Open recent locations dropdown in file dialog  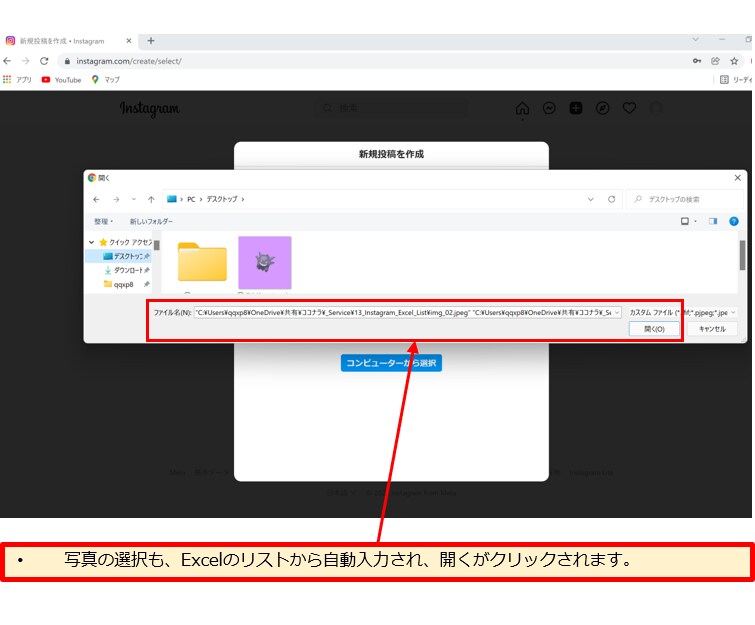134,199
